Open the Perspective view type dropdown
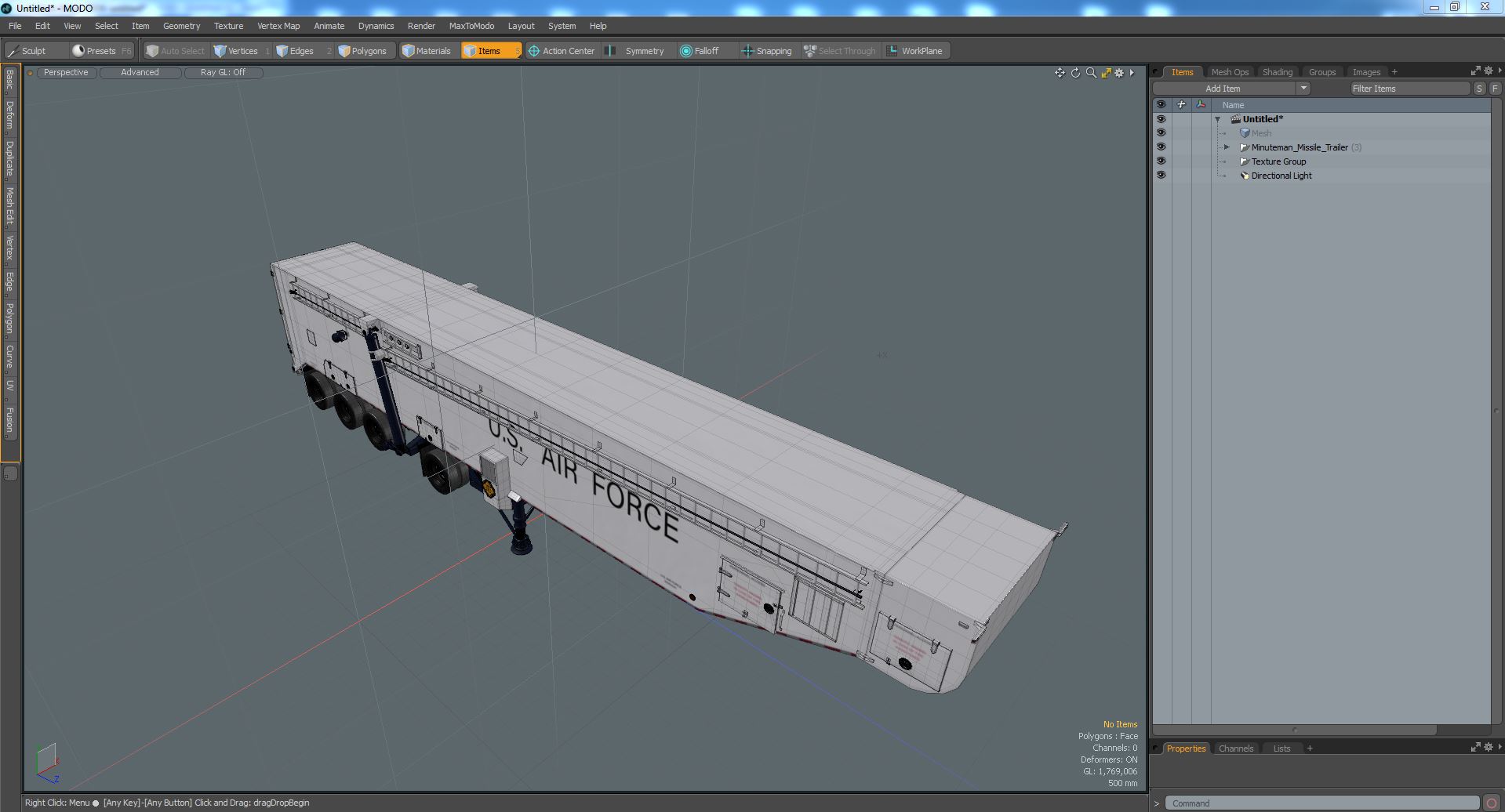 [x=66, y=72]
